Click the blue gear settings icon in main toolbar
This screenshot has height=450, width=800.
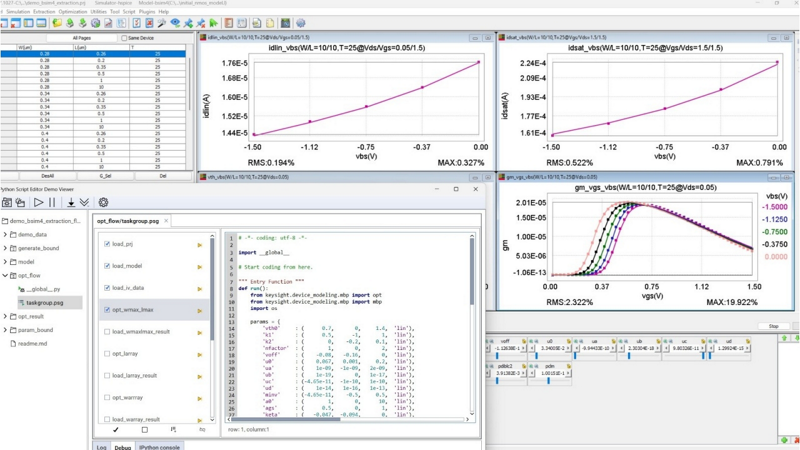[x=301, y=23]
